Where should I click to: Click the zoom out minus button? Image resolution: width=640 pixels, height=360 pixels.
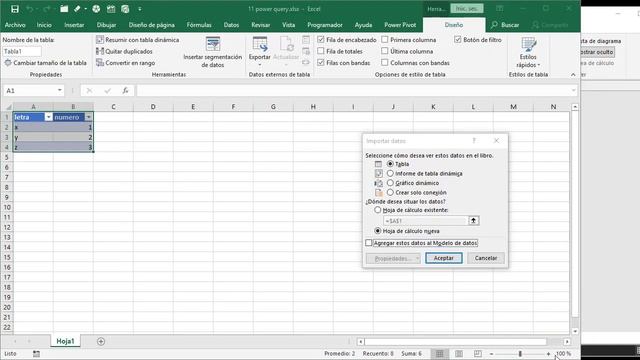coord(491,354)
